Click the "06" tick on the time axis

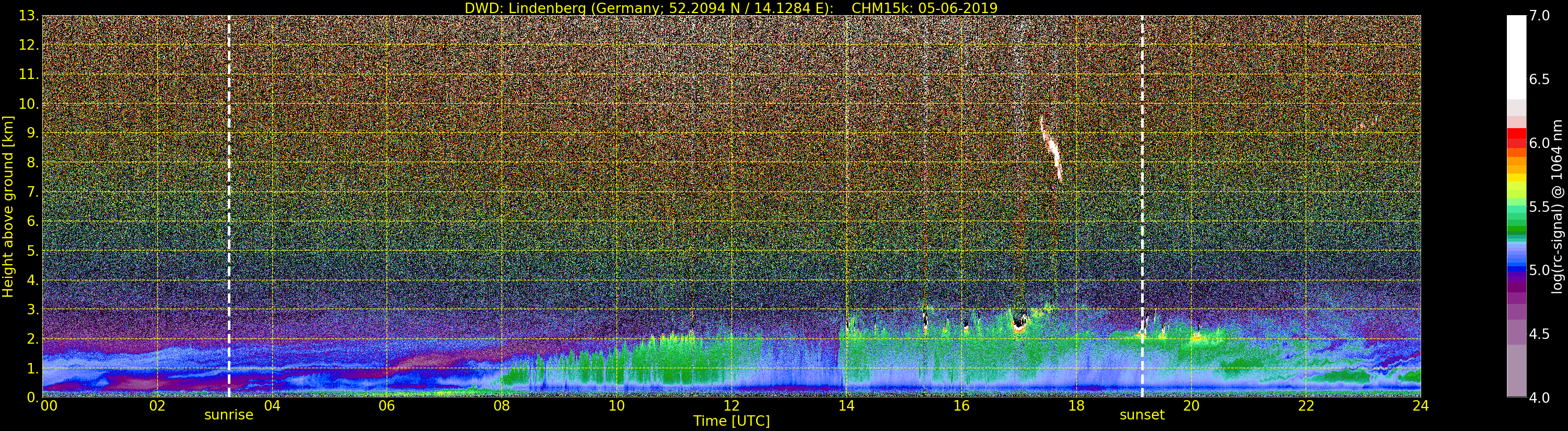[x=387, y=406]
